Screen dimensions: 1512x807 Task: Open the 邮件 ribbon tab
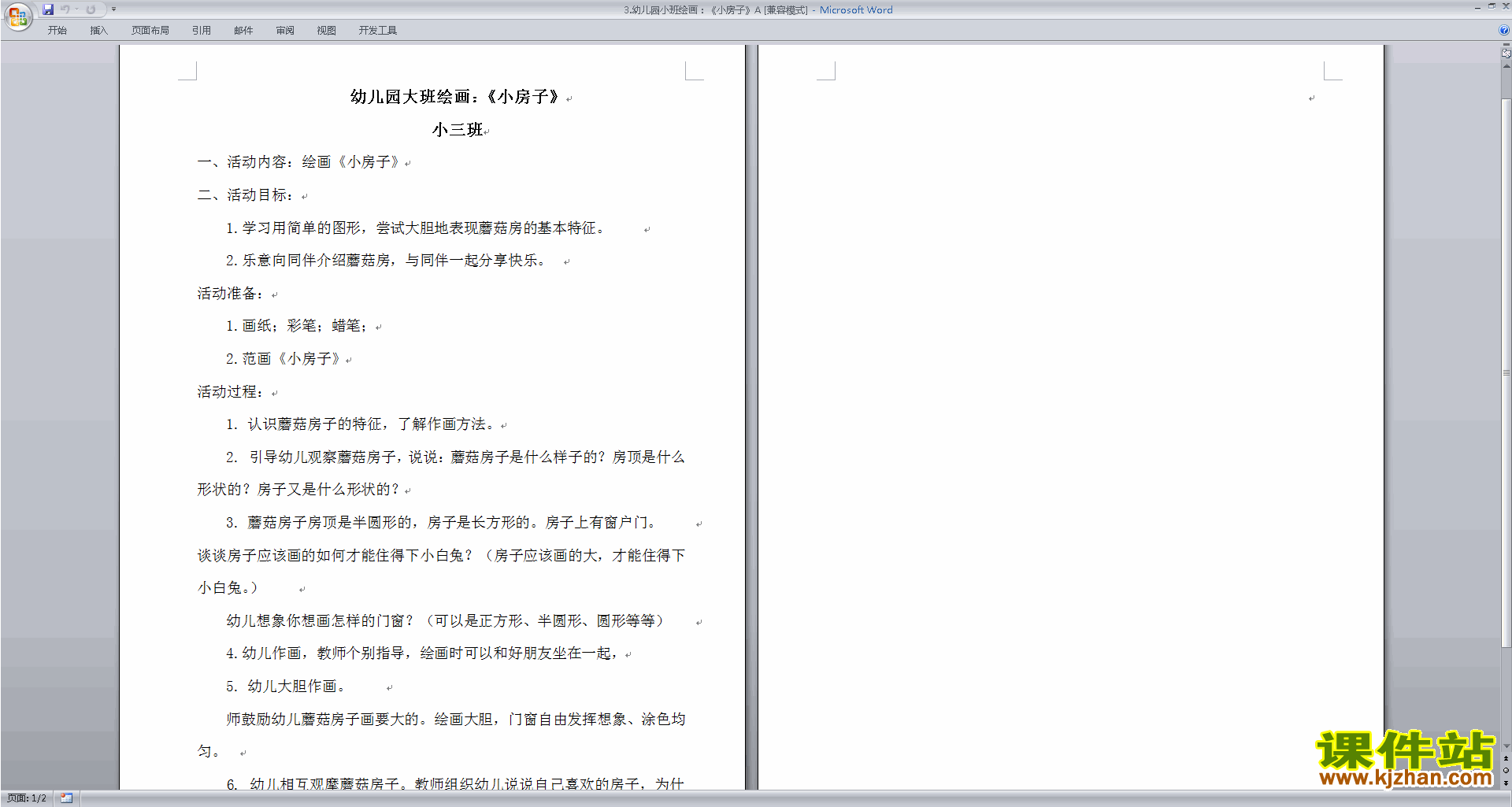pos(243,31)
